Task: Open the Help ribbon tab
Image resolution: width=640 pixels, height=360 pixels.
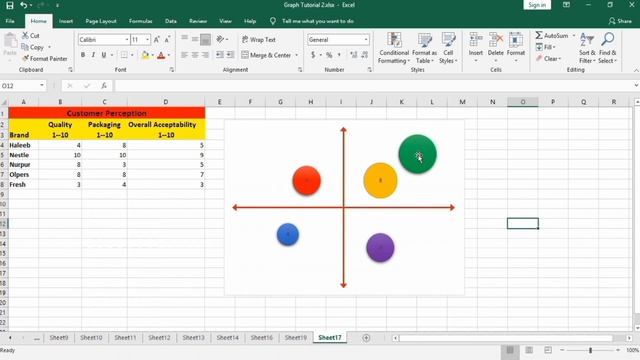Action: point(250,21)
